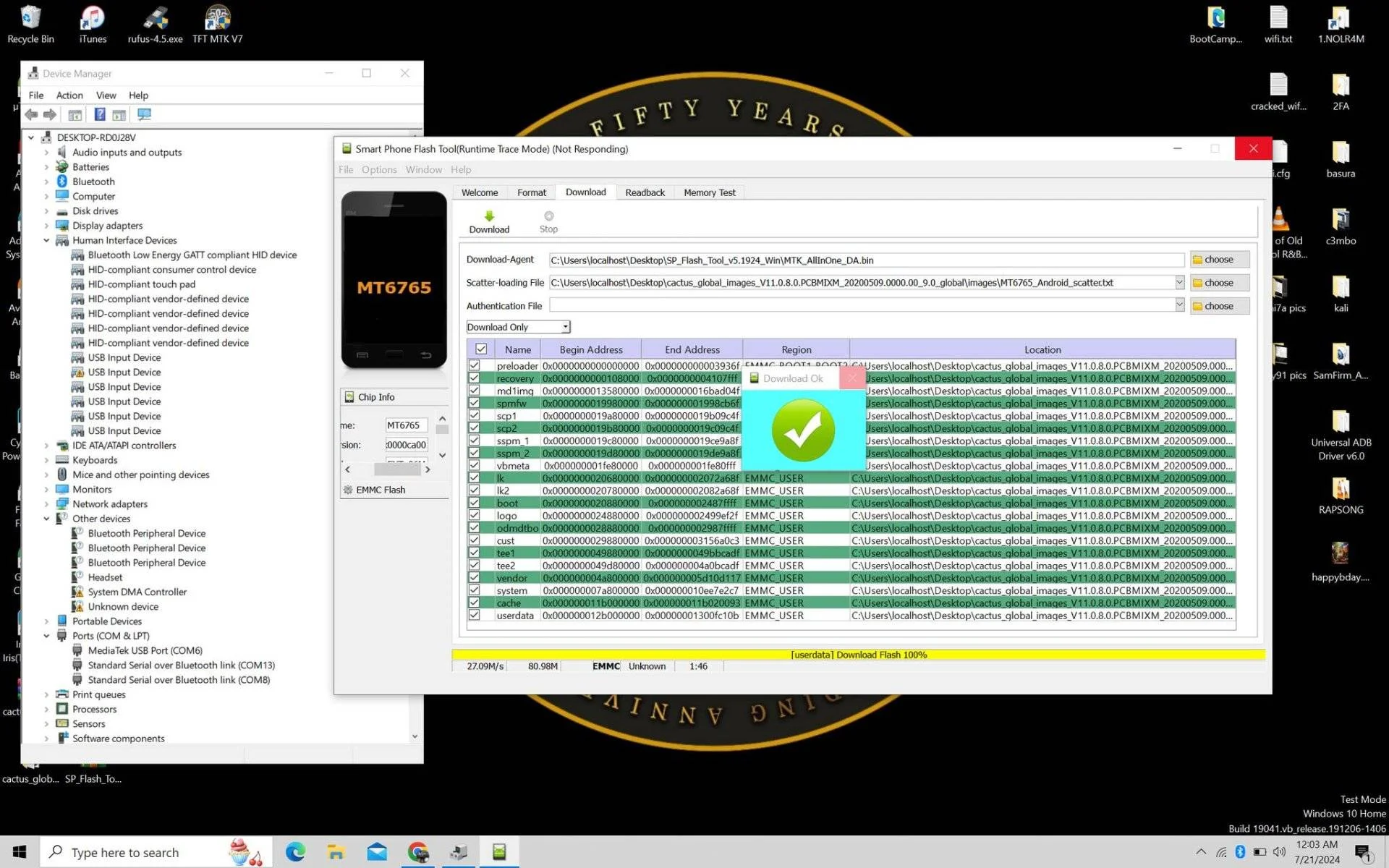Click the Back arrow in Device Manager toolbar
1389x868 pixels.
point(31,114)
